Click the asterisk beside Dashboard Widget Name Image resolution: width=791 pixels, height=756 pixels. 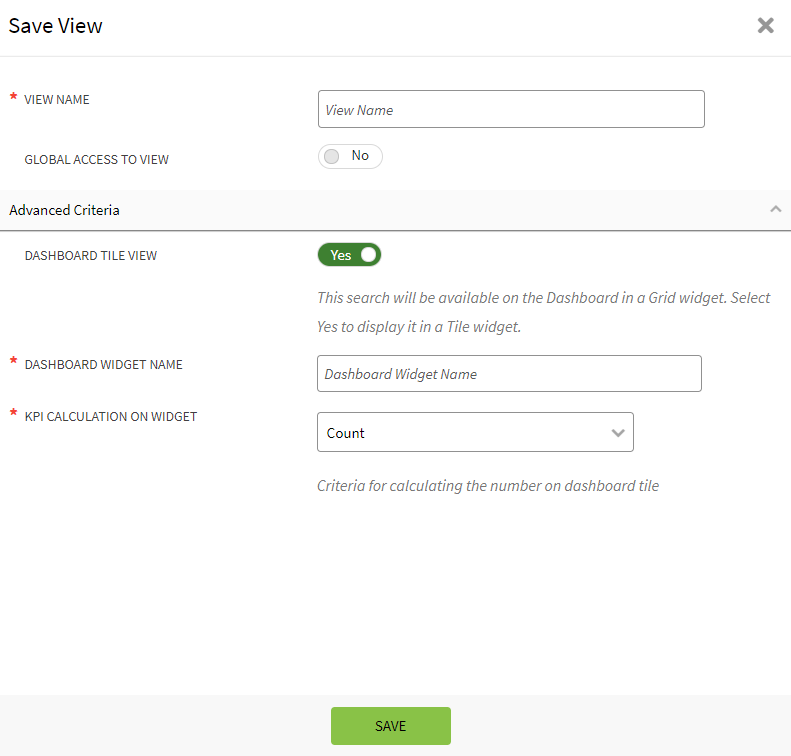tap(14, 362)
